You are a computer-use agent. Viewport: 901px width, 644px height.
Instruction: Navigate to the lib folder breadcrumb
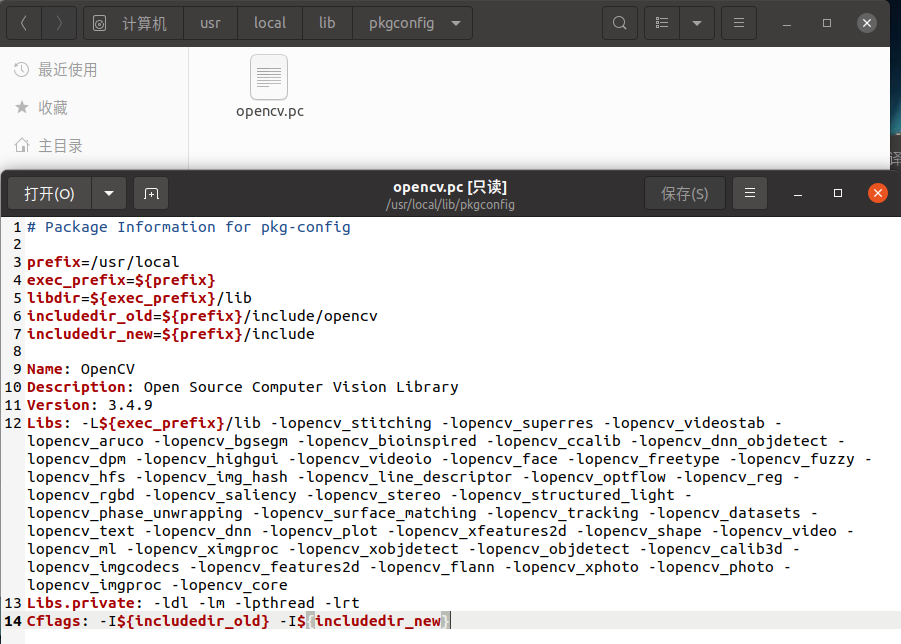(x=327, y=23)
